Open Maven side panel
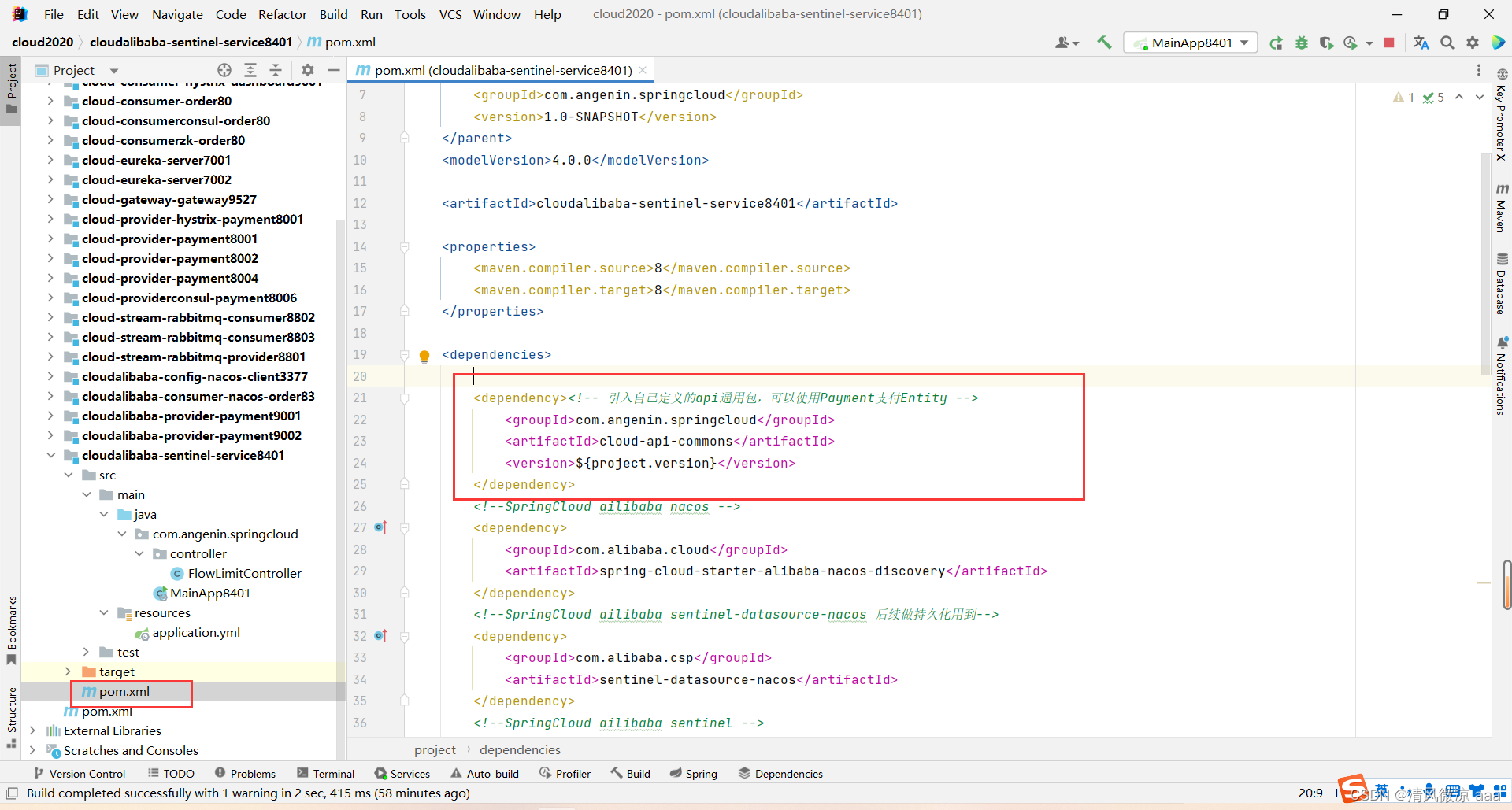Image resolution: width=1512 pixels, height=810 pixels. click(1502, 208)
